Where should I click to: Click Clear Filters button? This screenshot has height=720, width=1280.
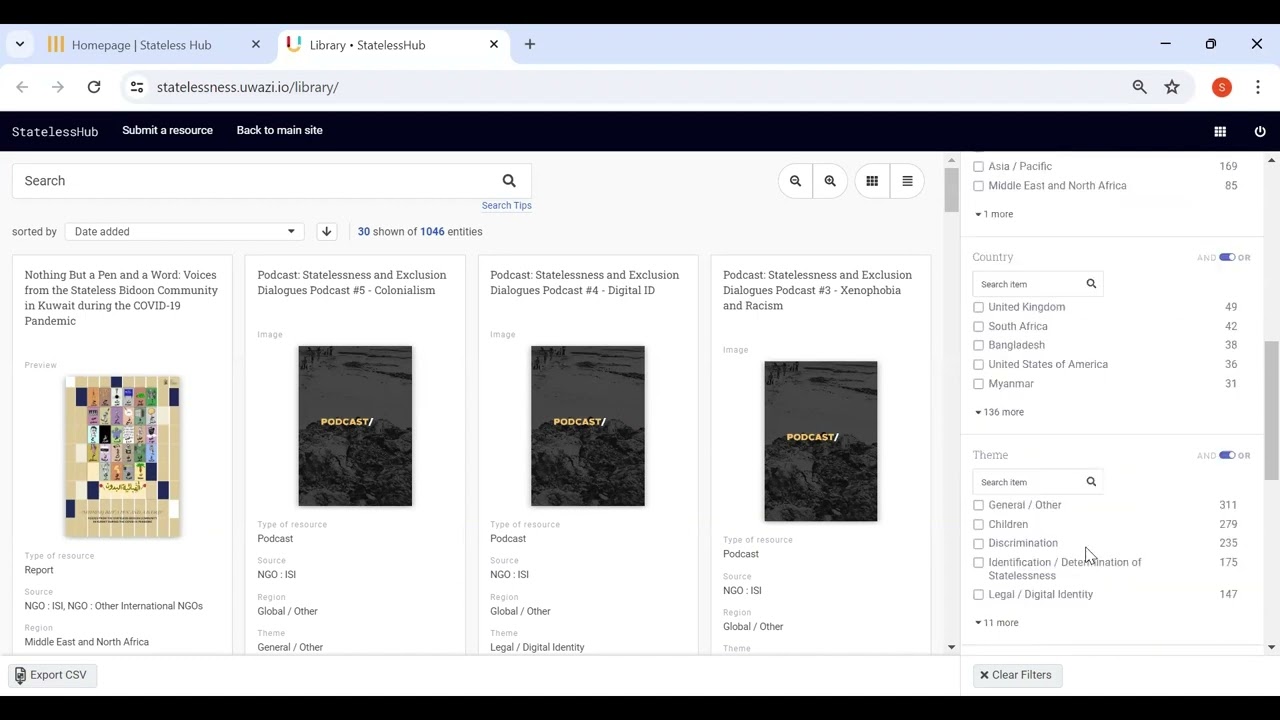(x=1016, y=675)
